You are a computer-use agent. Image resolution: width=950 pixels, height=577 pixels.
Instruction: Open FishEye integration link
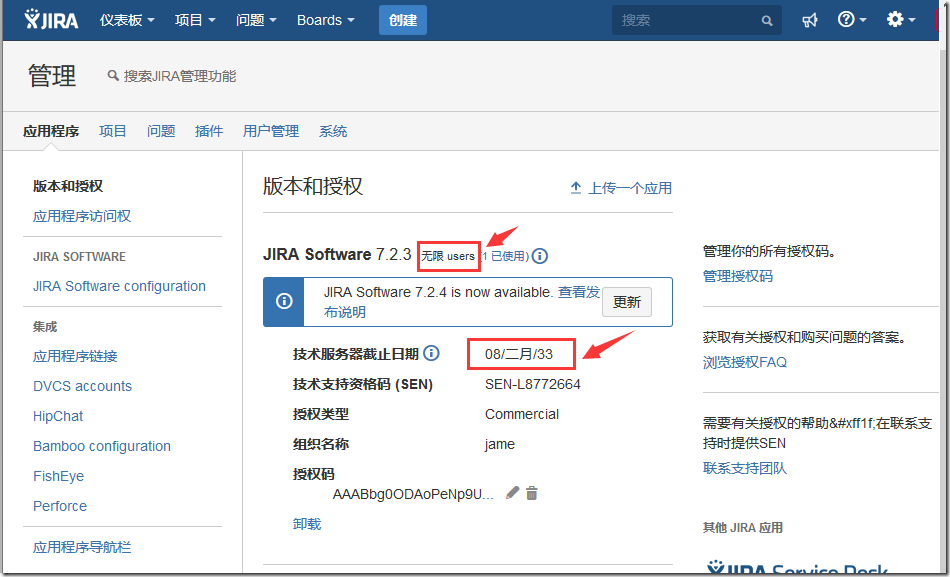(58, 476)
